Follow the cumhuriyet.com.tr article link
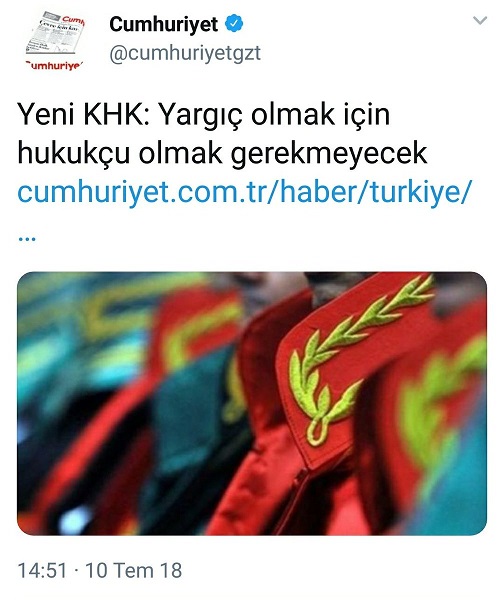Image resolution: width=504 pixels, height=600 pixels. 243,192
